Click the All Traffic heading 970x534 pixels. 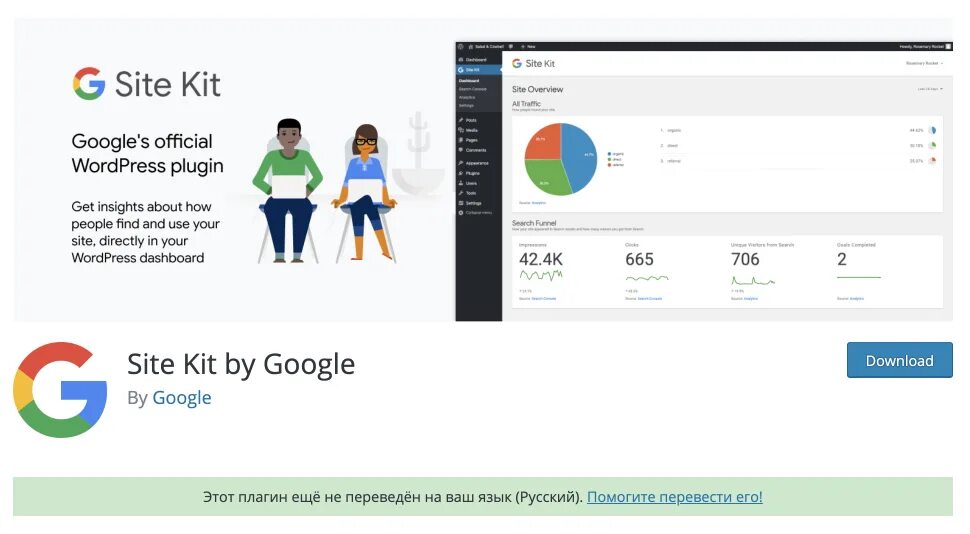pyautogui.click(x=526, y=104)
